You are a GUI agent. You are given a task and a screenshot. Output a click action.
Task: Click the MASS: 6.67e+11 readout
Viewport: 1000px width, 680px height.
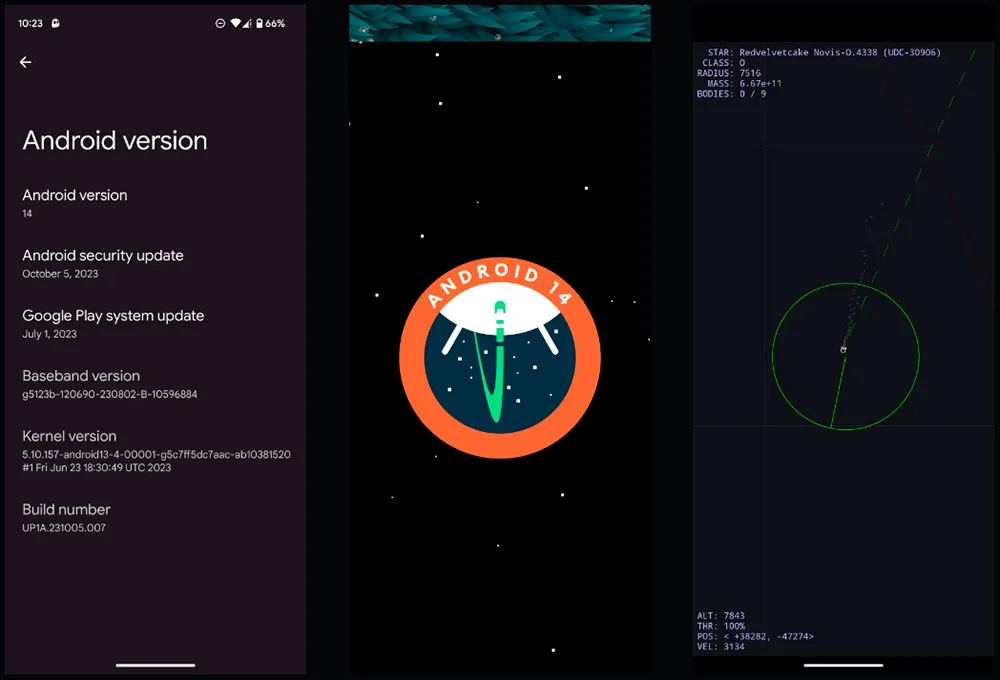(x=744, y=83)
